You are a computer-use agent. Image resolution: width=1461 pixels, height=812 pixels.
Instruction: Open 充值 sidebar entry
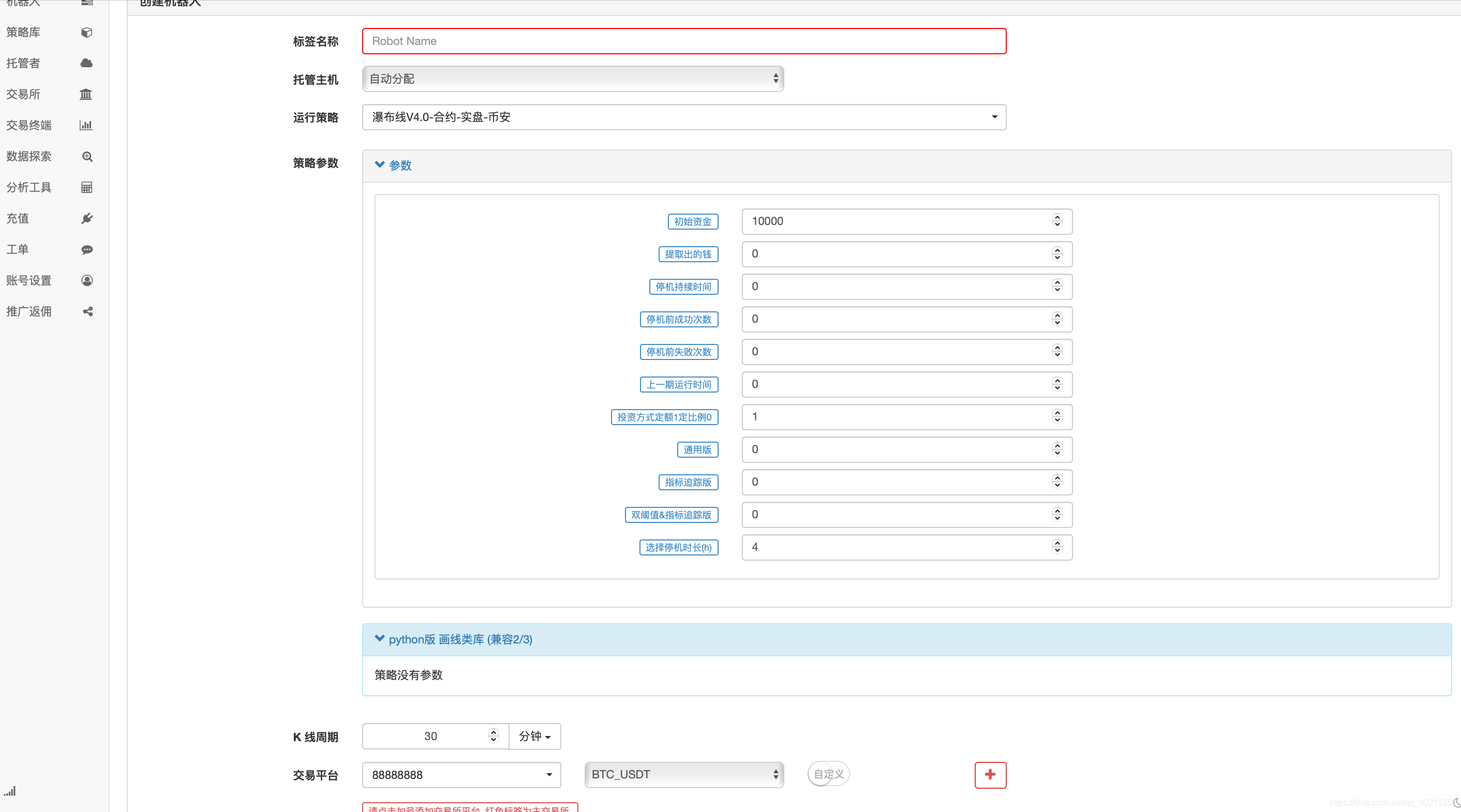click(18, 218)
